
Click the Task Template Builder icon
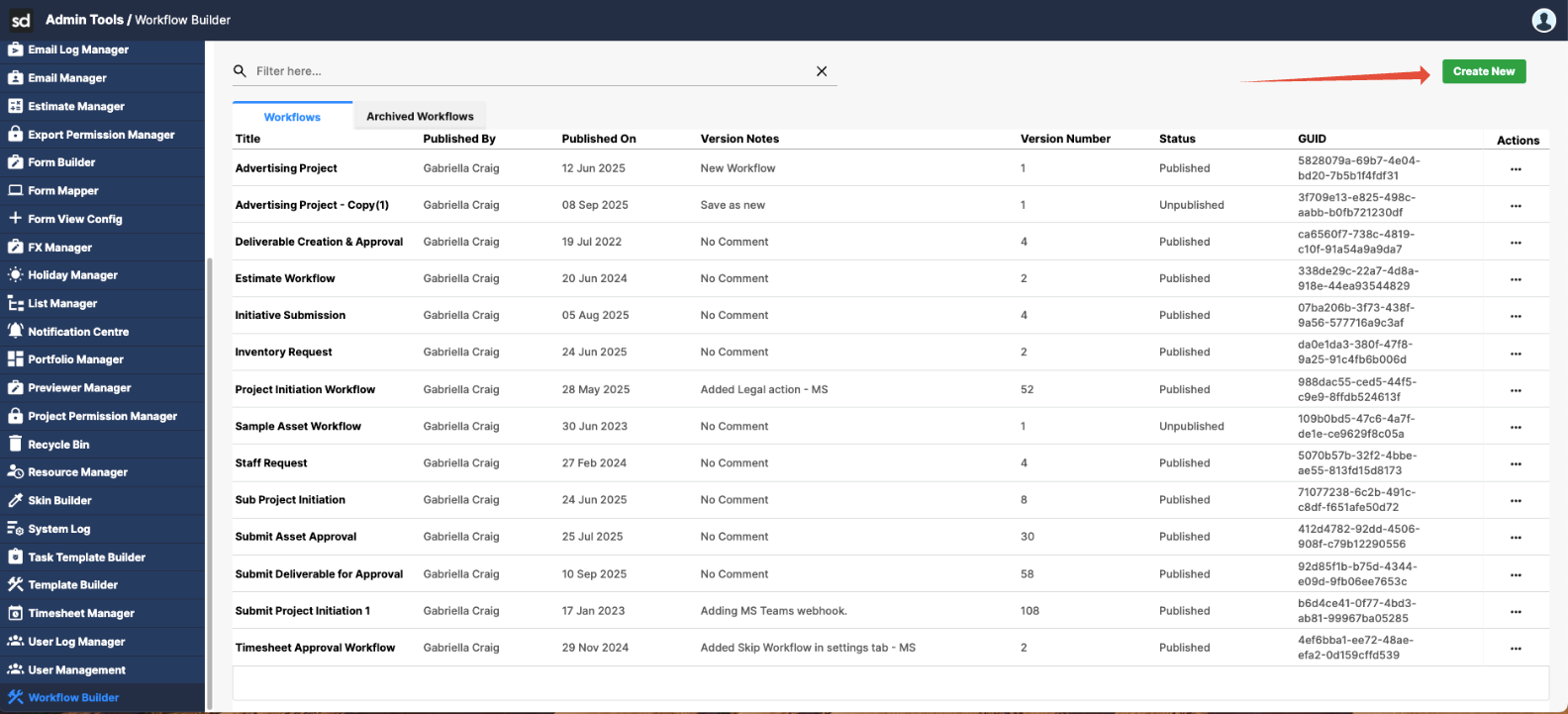tap(15, 557)
